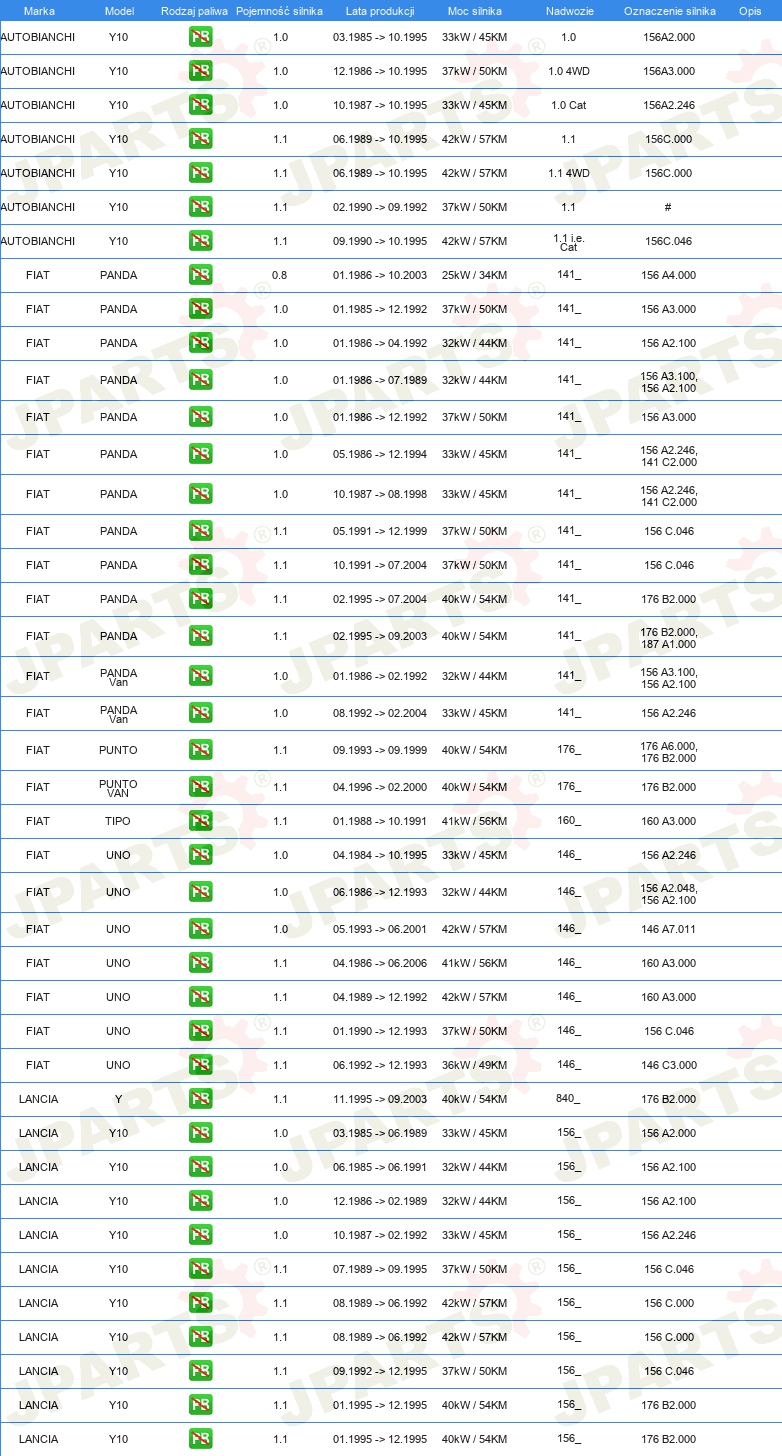This screenshot has width=782, height=1456.
Task: Click the date cell 01.1986 -> 07.1989
Action: click(x=380, y=380)
